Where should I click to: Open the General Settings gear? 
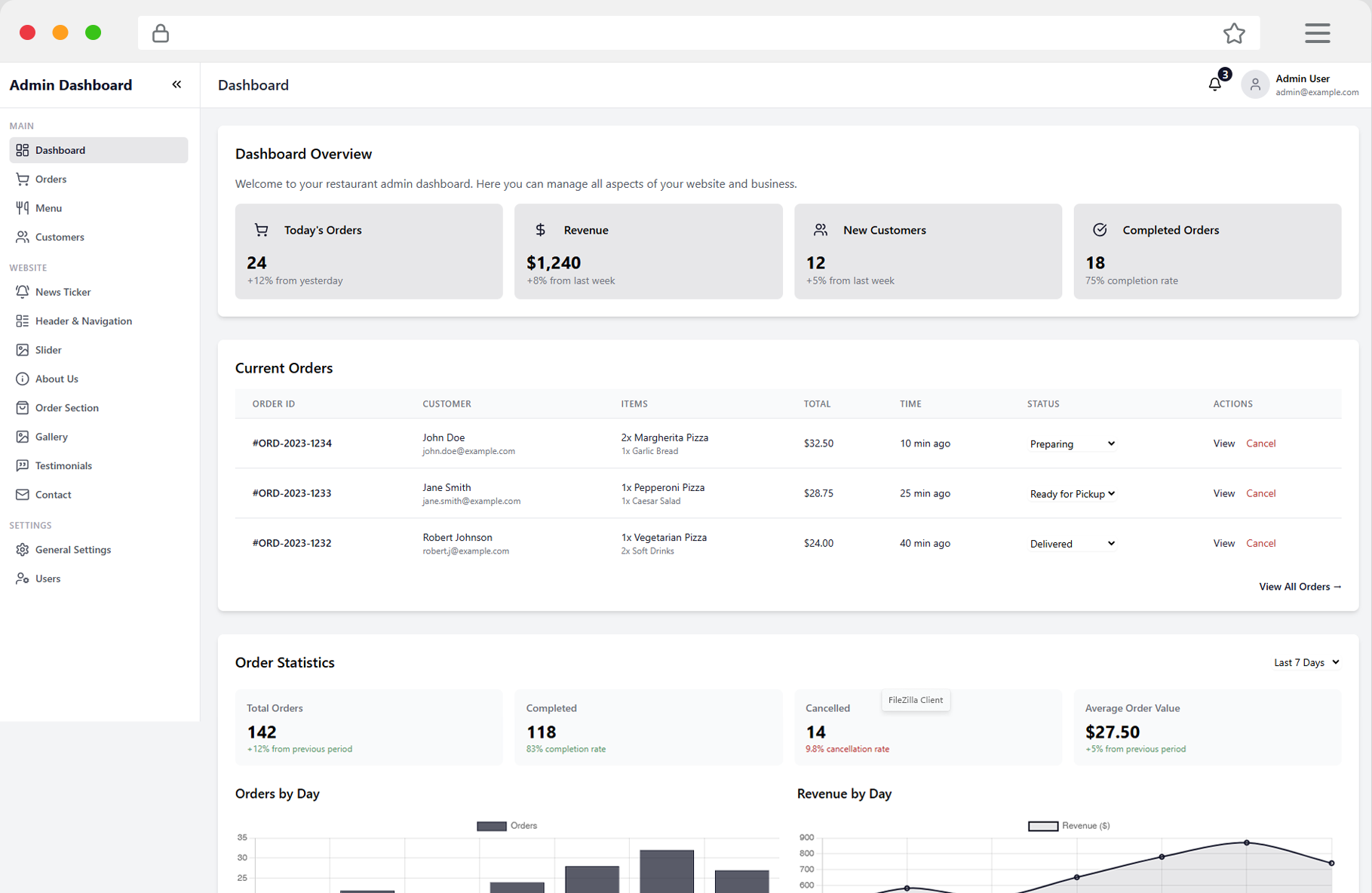[x=23, y=549]
